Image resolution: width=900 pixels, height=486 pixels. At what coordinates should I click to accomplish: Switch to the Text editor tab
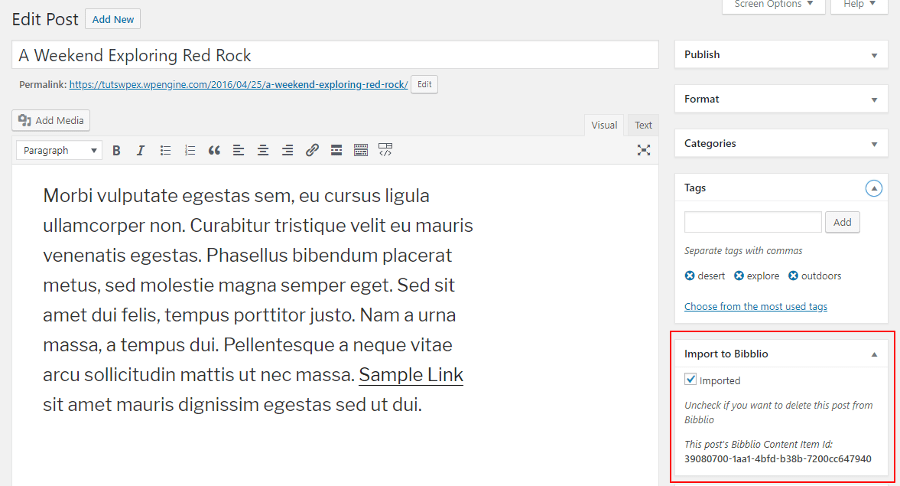(x=643, y=125)
